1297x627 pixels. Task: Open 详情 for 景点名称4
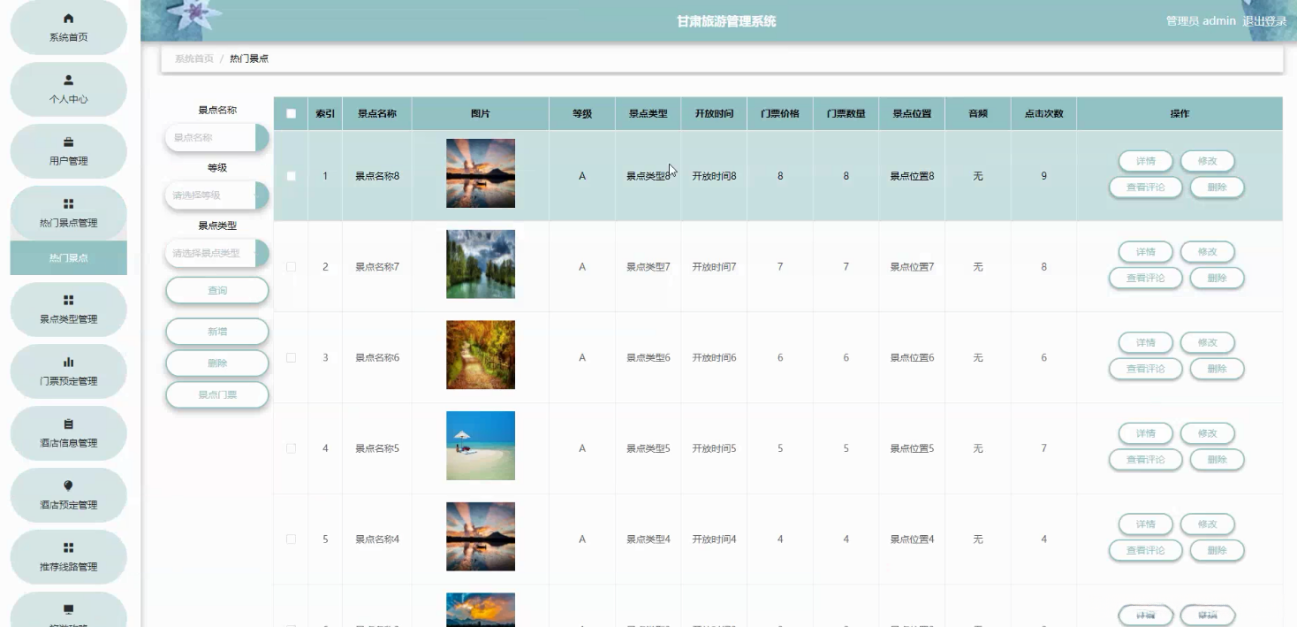(x=1145, y=524)
